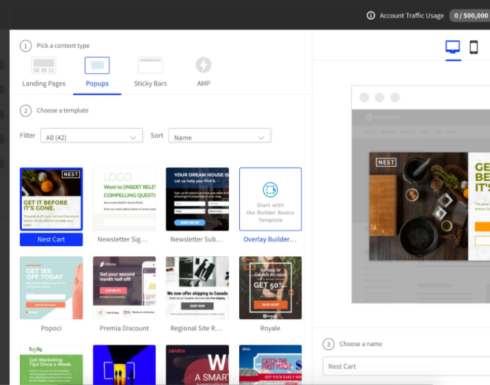Screen dimensions: 490x385
Task: Open the Sort by Name dropdown
Action: click(220, 136)
